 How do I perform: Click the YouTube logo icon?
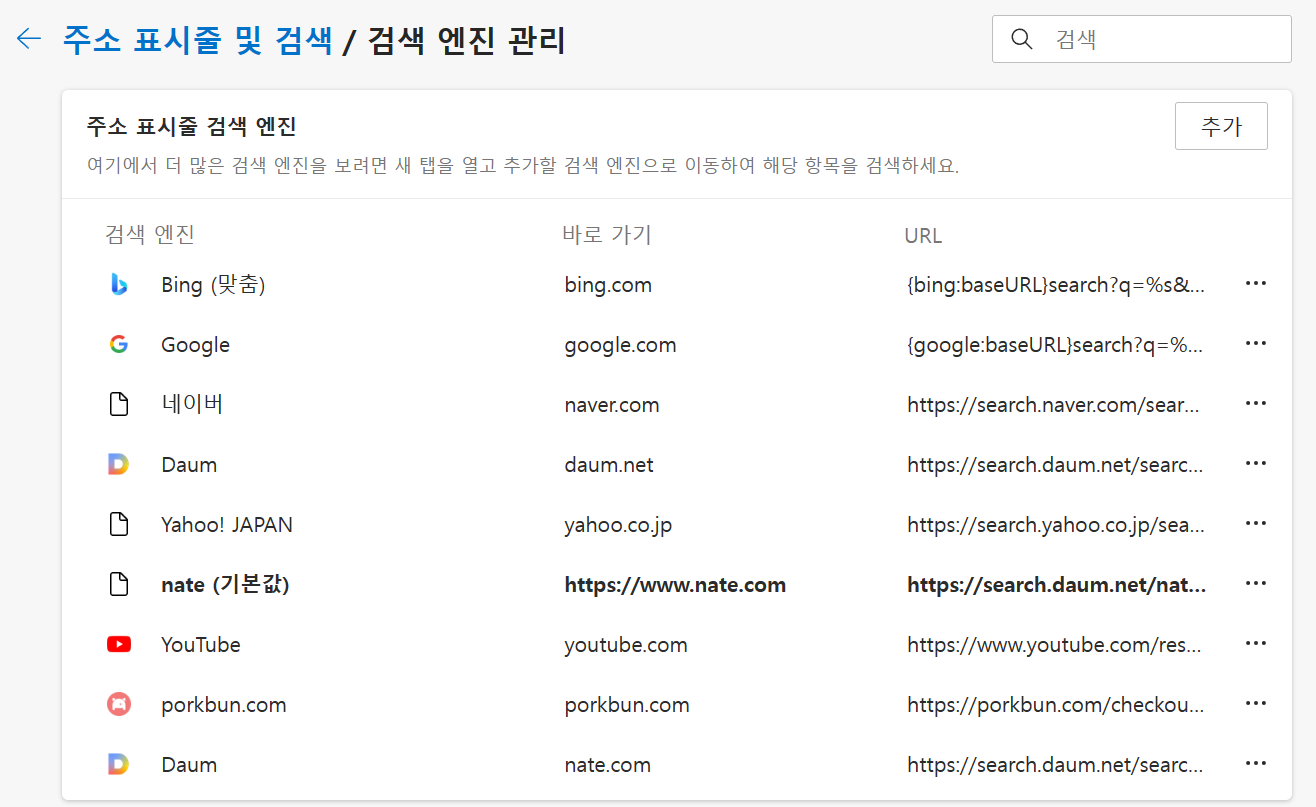[x=119, y=645]
